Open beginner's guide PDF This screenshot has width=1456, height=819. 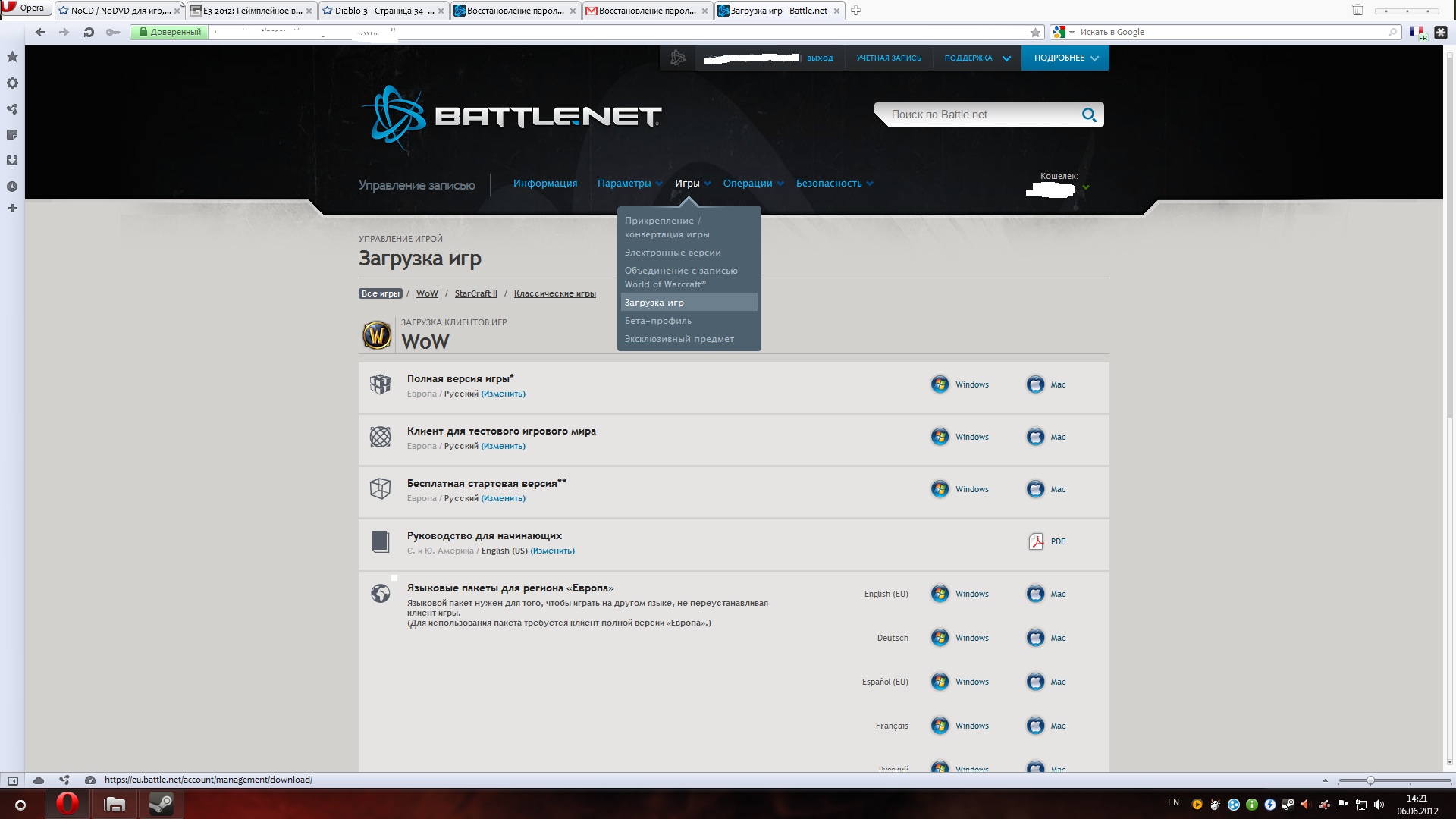1046,541
